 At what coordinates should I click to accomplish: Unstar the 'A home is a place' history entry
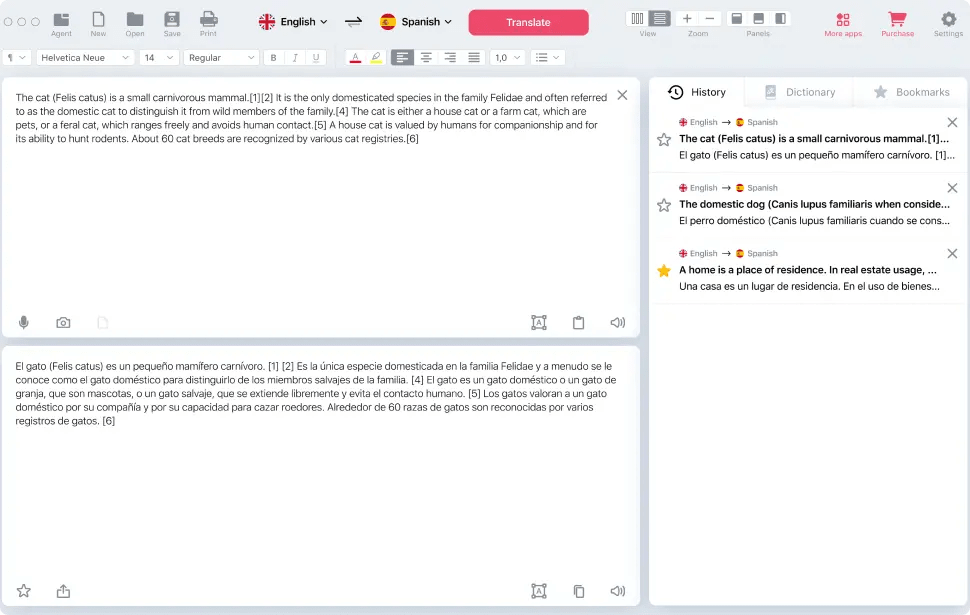(663, 270)
